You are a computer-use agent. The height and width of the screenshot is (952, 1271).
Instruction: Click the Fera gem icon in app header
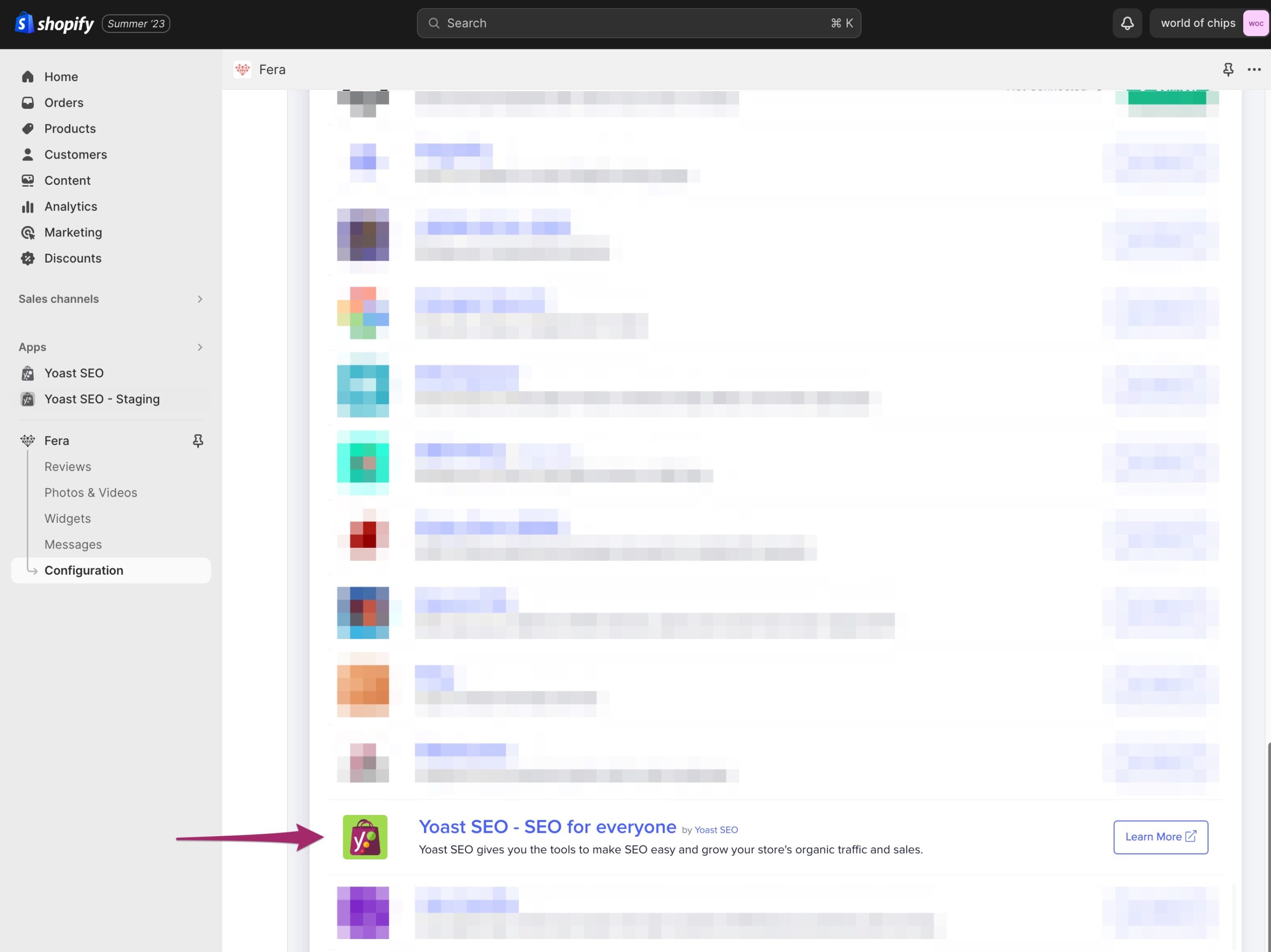coord(242,70)
